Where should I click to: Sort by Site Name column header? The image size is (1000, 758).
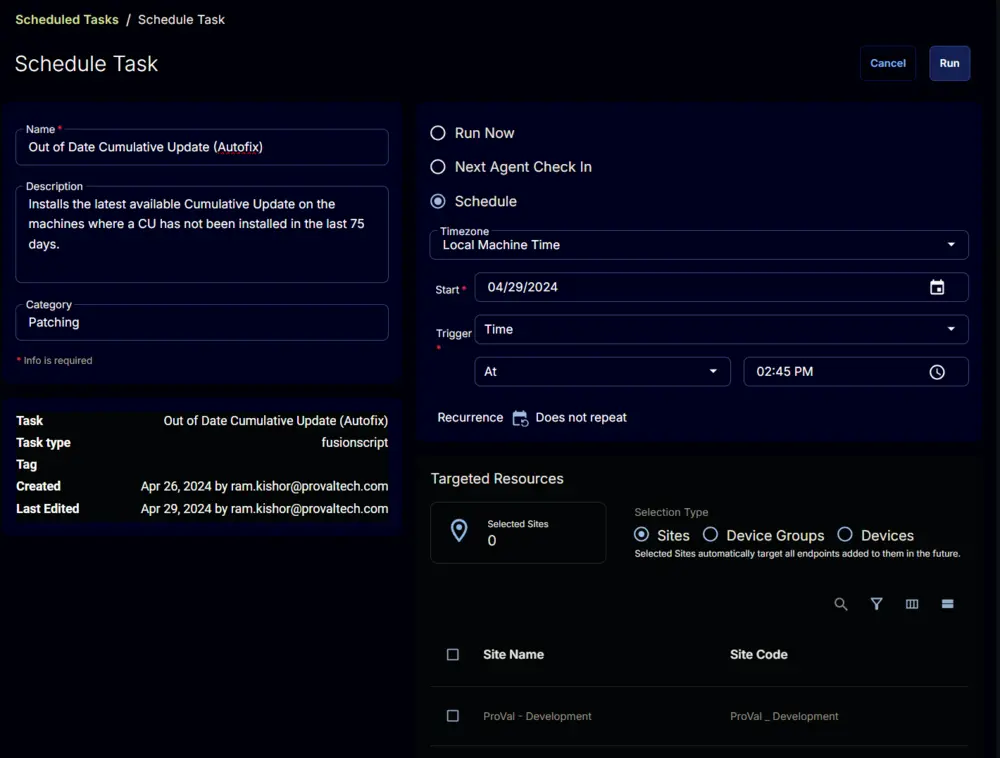coord(513,655)
